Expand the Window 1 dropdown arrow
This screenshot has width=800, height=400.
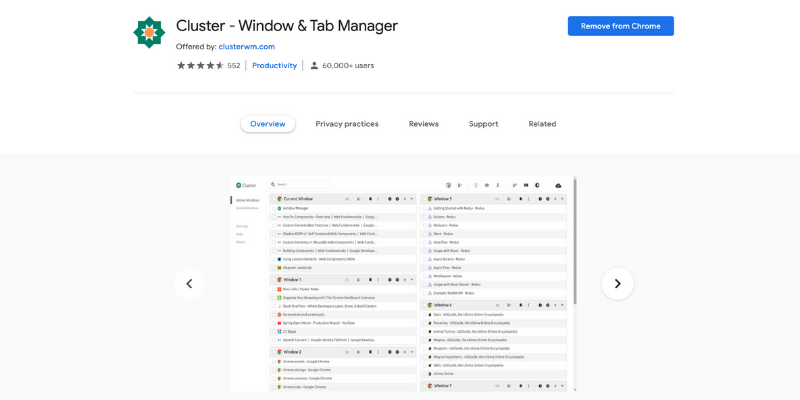click(412, 280)
